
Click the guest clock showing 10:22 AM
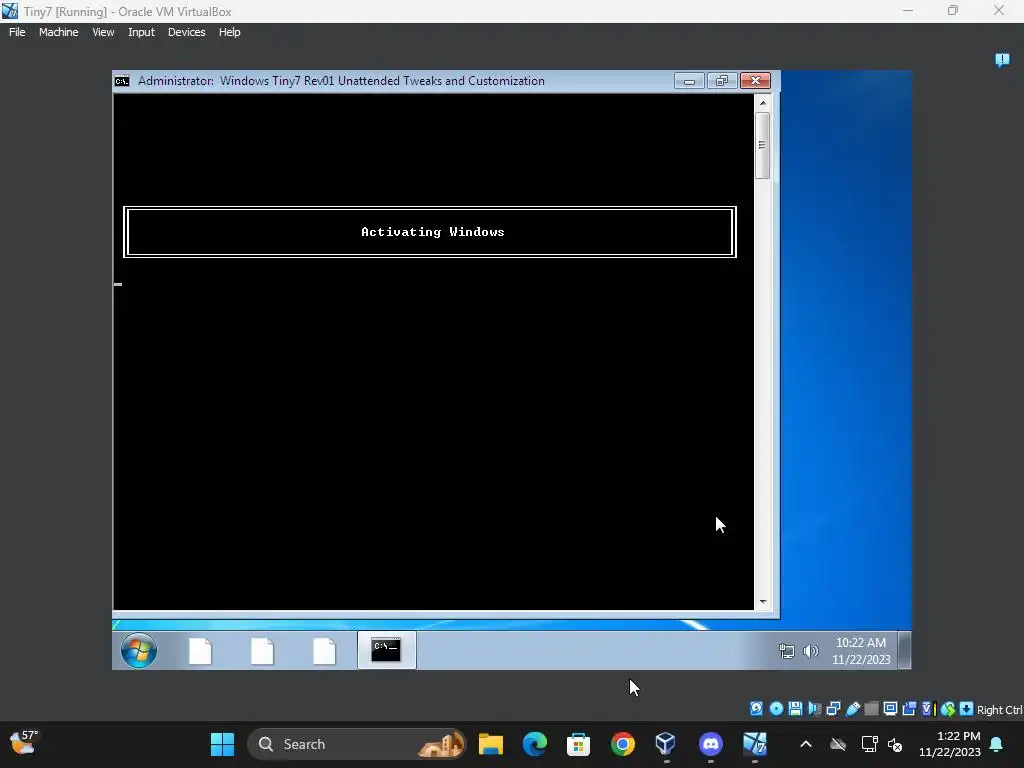click(861, 651)
